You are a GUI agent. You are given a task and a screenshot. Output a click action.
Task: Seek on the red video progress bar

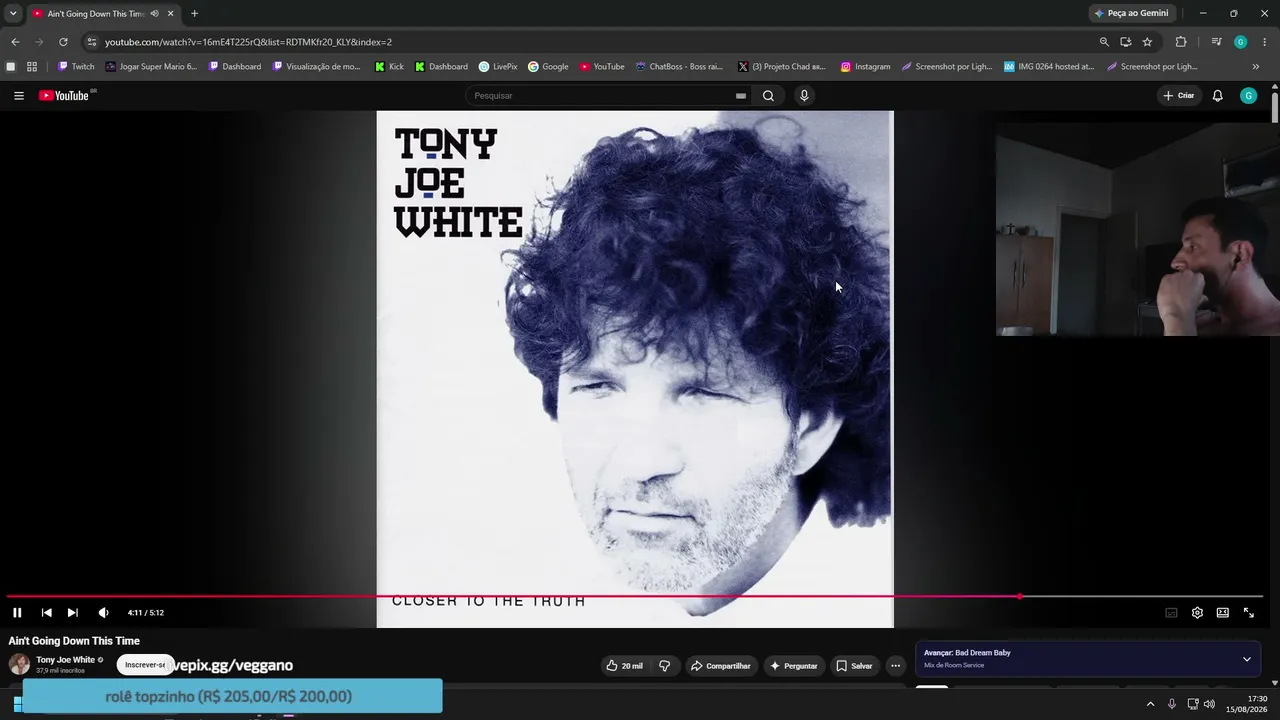(x=634, y=597)
